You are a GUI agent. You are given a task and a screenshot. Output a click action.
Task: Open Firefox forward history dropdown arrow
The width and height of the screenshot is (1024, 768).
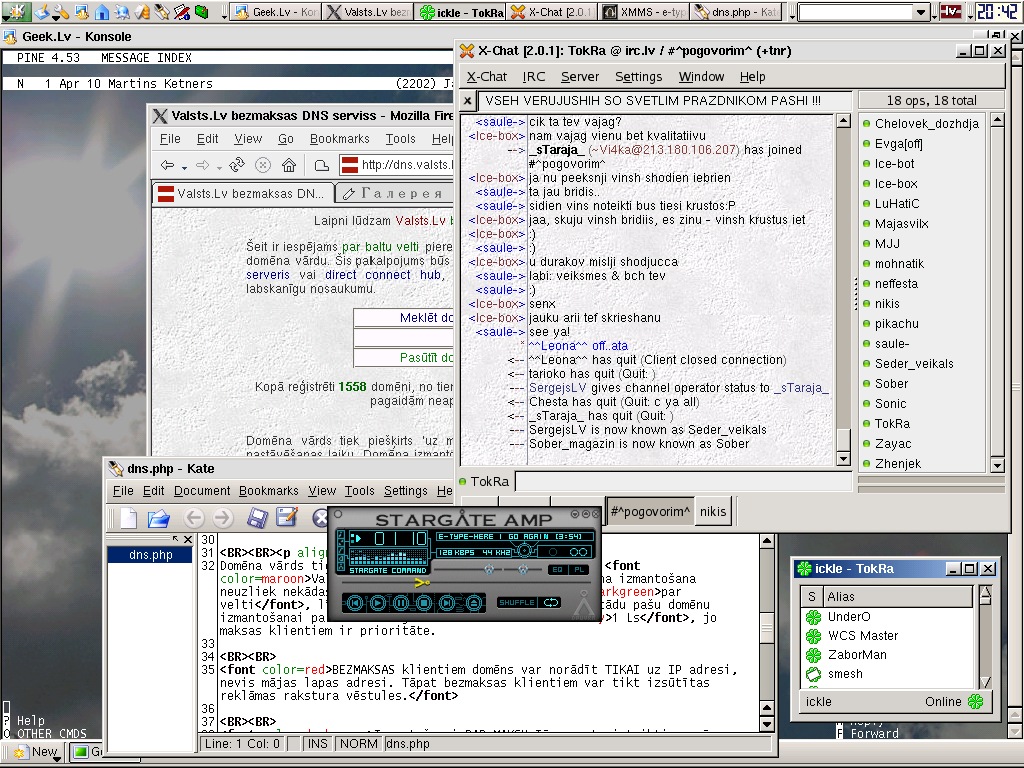(x=219, y=168)
